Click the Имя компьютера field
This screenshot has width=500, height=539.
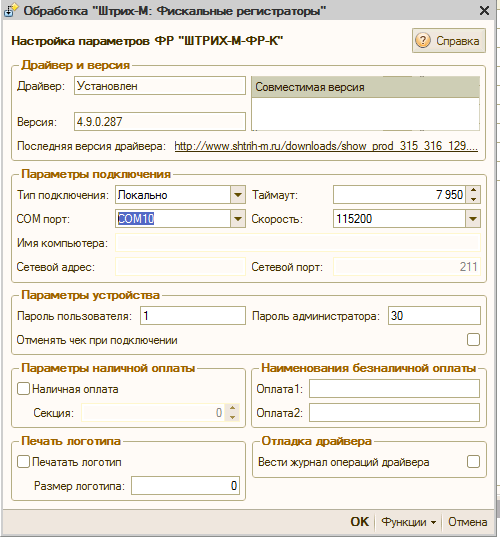pyautogui.click(x=298, y=243)
